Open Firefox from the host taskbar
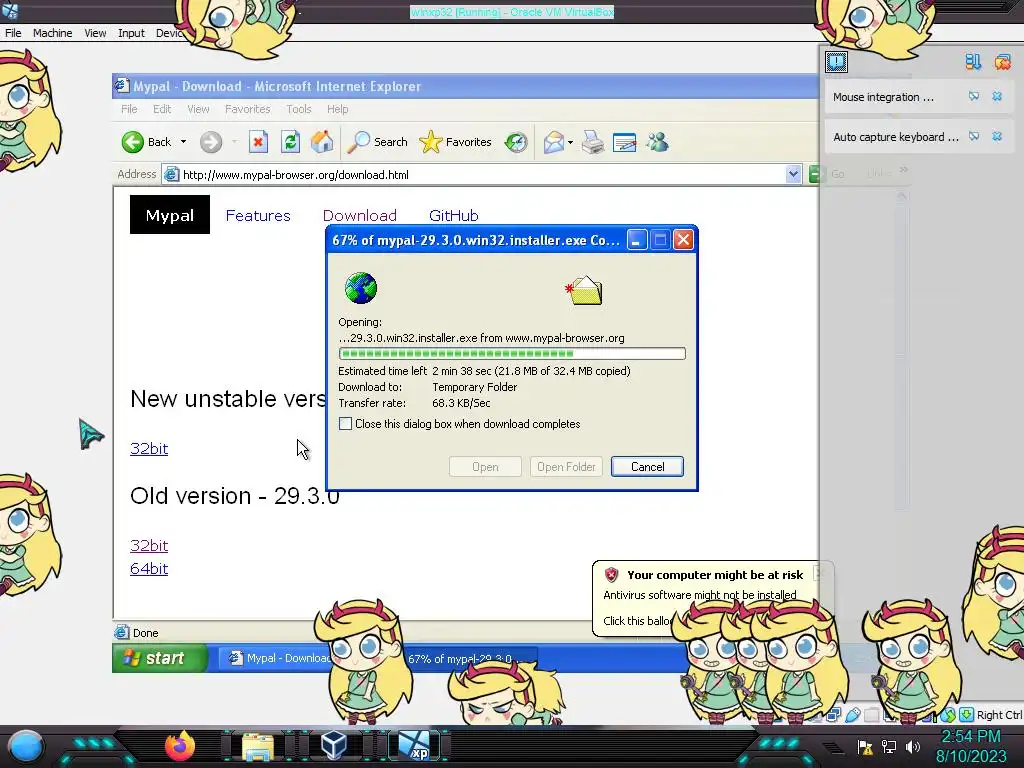Viewport: 1024px width, 768px height. [x=180, y=745]
